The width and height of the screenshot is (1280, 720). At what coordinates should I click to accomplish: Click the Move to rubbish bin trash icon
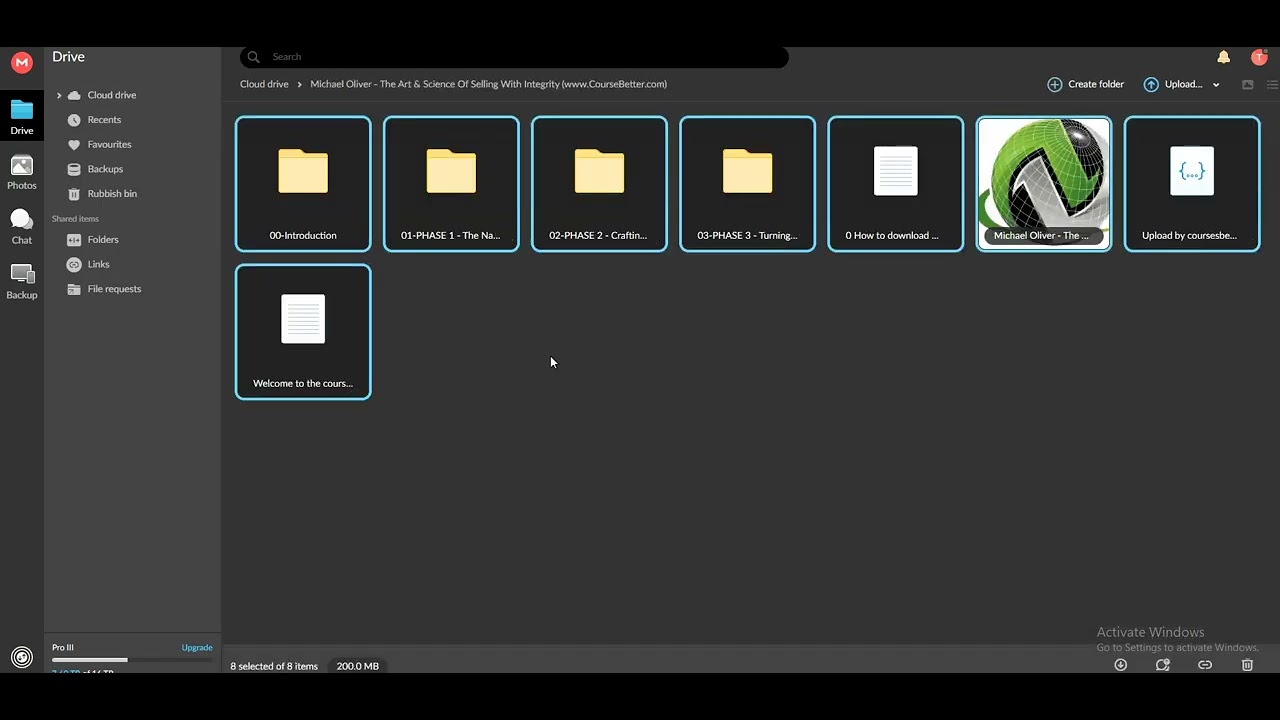[x=1247, y=665]
